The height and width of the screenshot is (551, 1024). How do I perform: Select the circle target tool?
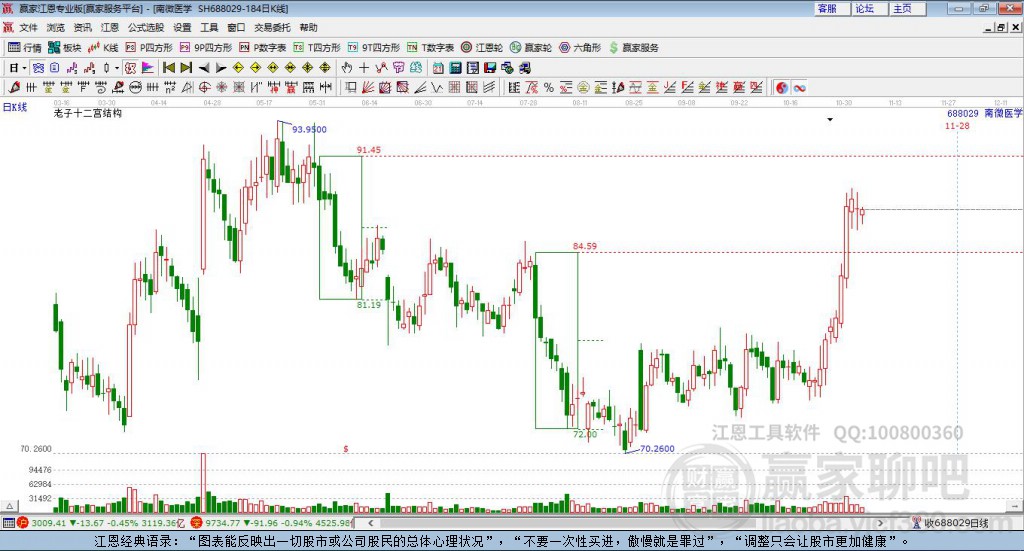204,87
